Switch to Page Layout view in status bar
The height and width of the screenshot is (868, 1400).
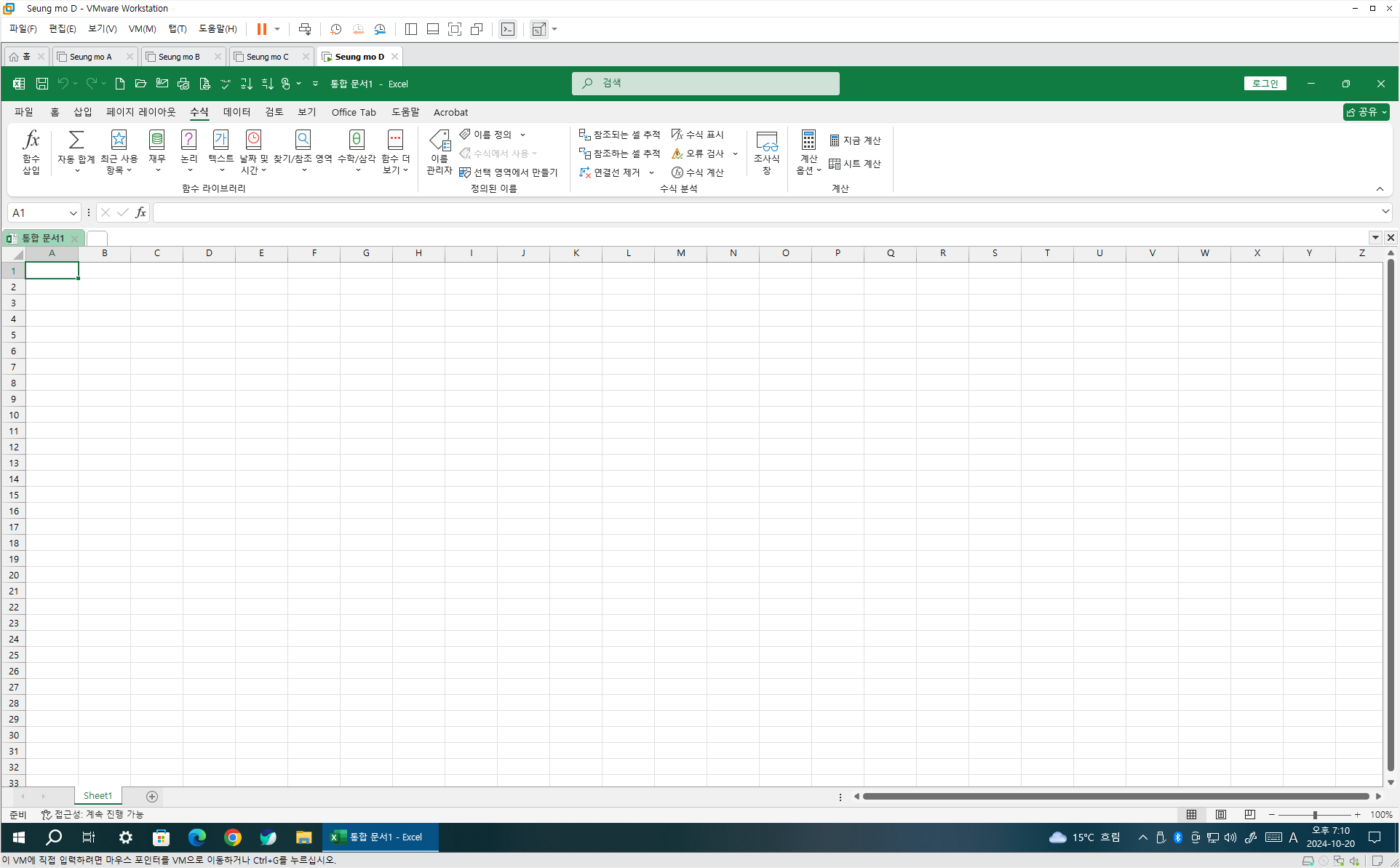[x=1221, y=815]
